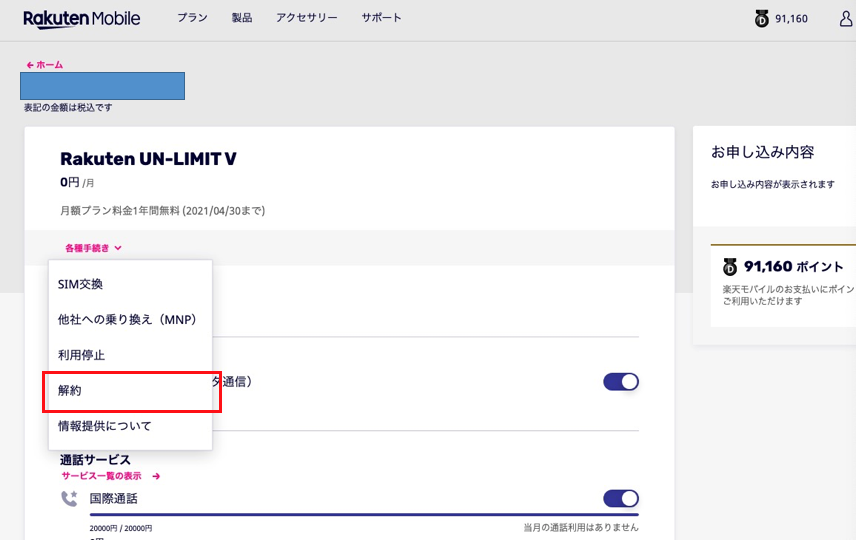
Task: Open the user account icon
Action: coord(846,19)
